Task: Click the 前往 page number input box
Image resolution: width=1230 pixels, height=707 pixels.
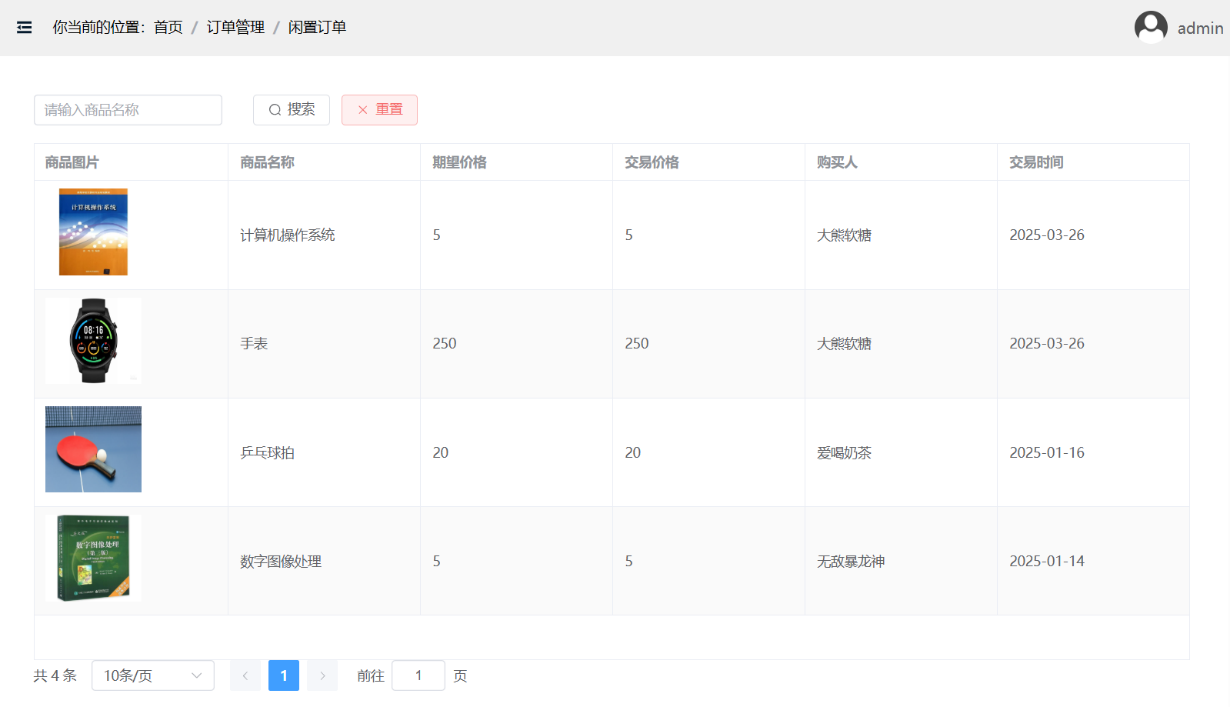Action: tap(418, 676)
